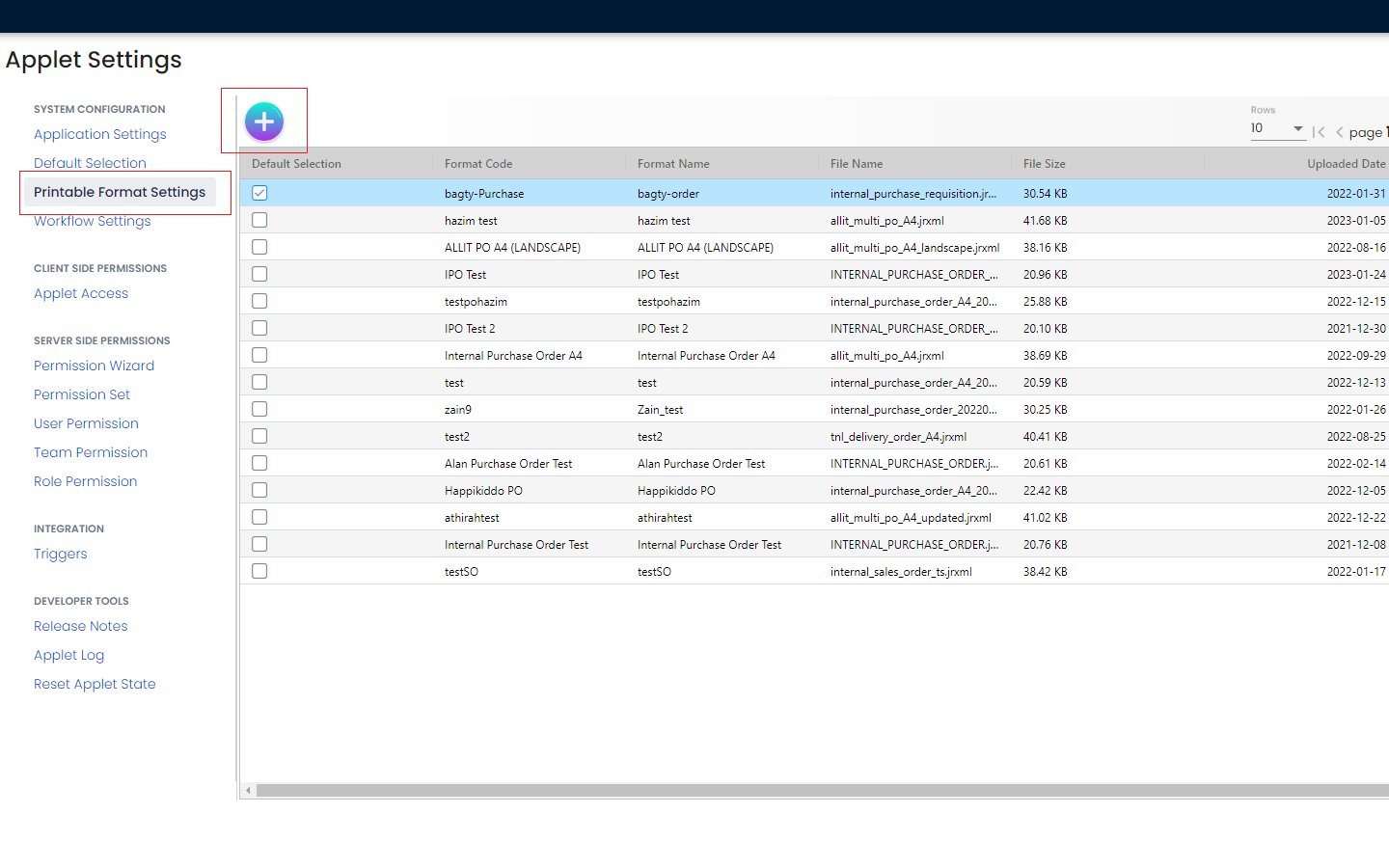Select the ALLIT PO A4 (LANDSCAPE) row
1389x868 pixels.
[x=512, y=248]
